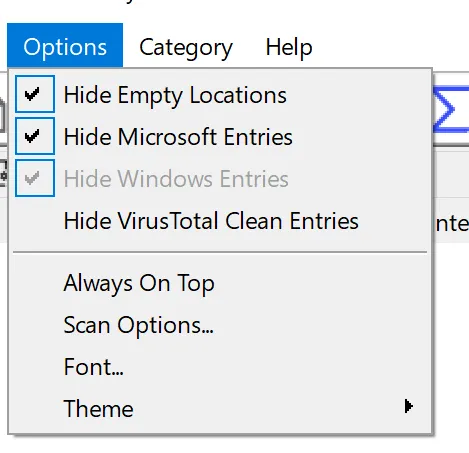The image size is (469, 453).
Task: Click the blue Sigma toolbar icon
Action: (x=451, y=109)
